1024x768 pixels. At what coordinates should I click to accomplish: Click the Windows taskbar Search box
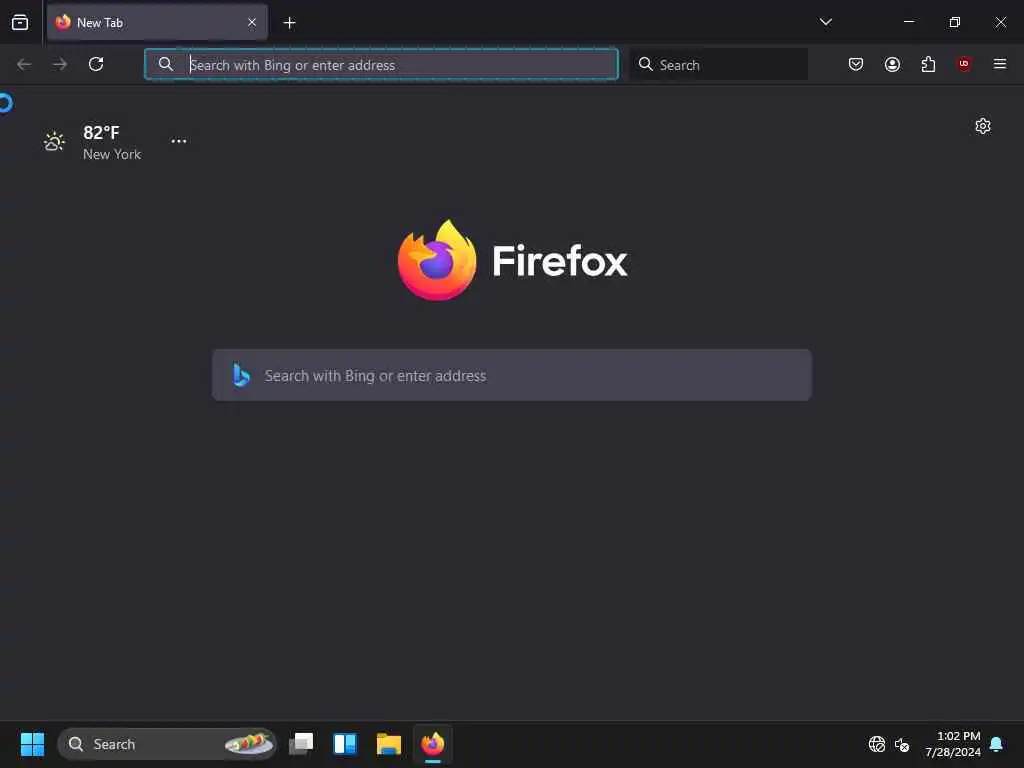pos(167,744)
